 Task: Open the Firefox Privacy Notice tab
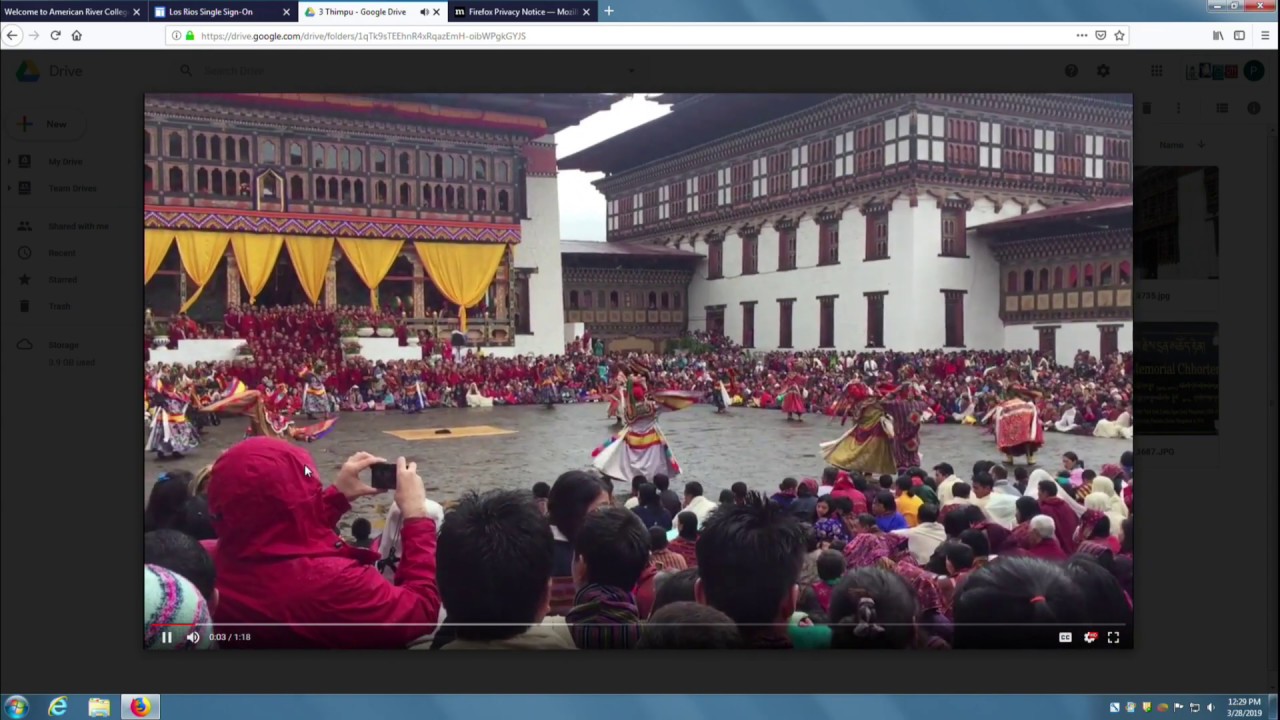pyautogui.click(x=523, y=12)
